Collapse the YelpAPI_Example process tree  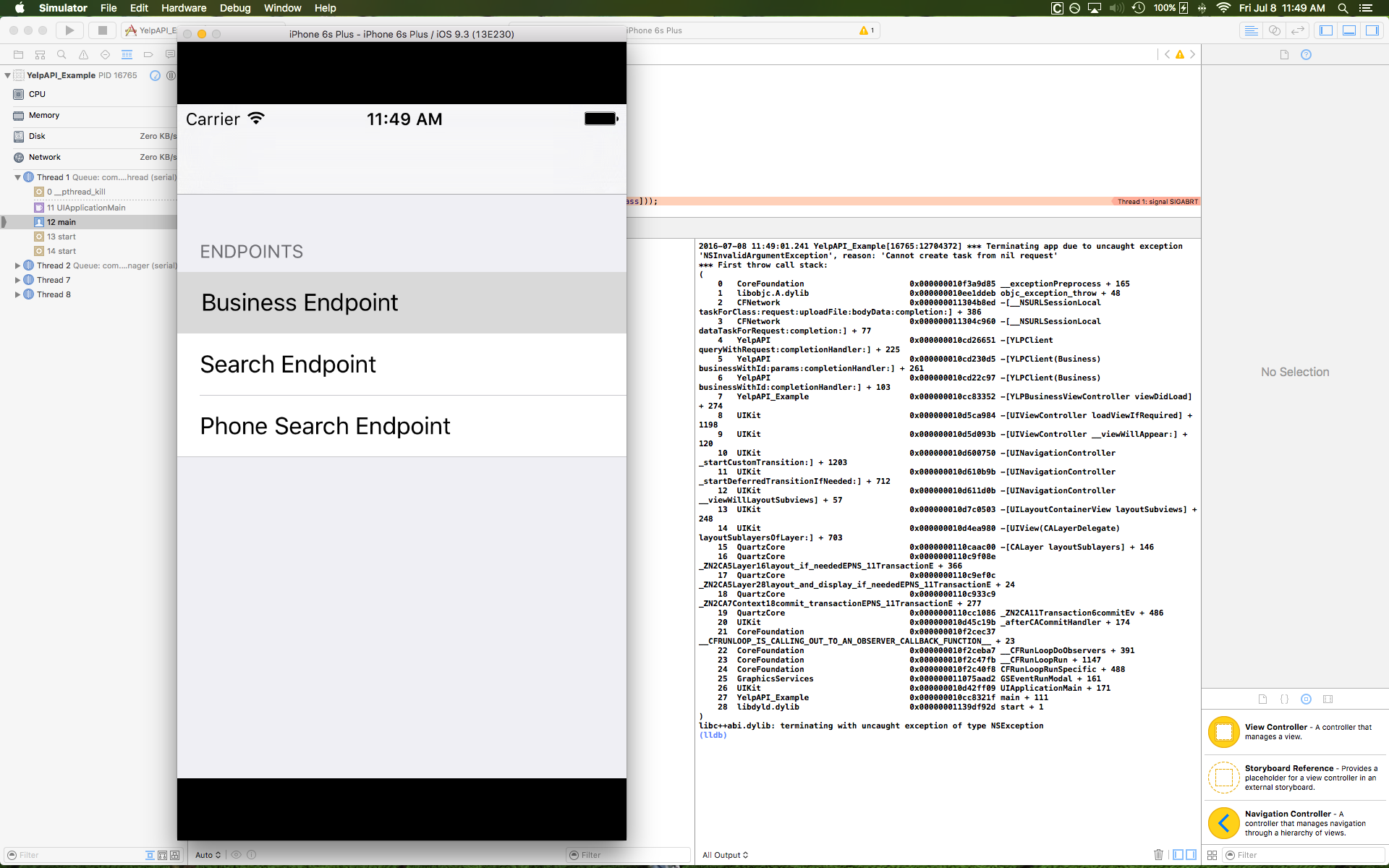pos(7,75)
